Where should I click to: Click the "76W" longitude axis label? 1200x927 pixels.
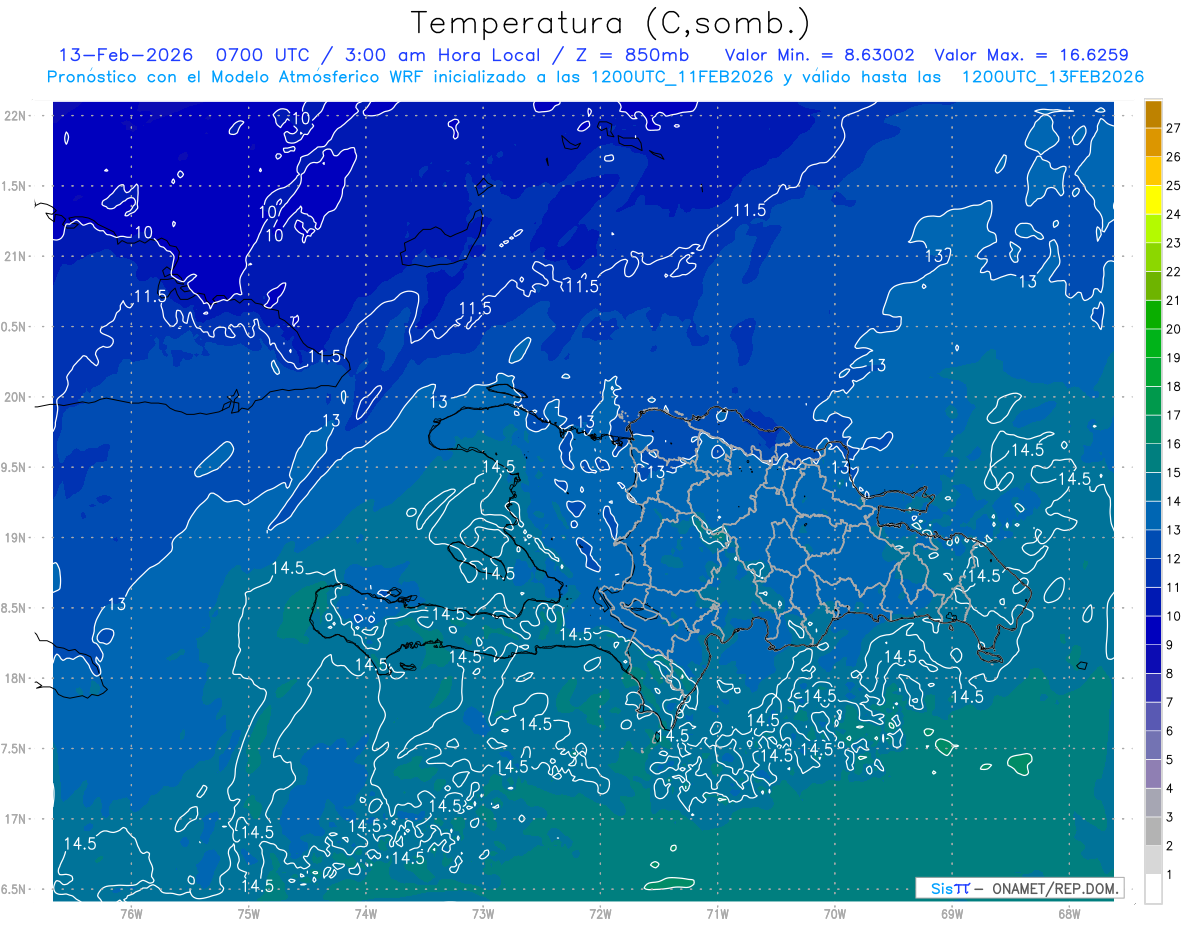tap(131, 914)
